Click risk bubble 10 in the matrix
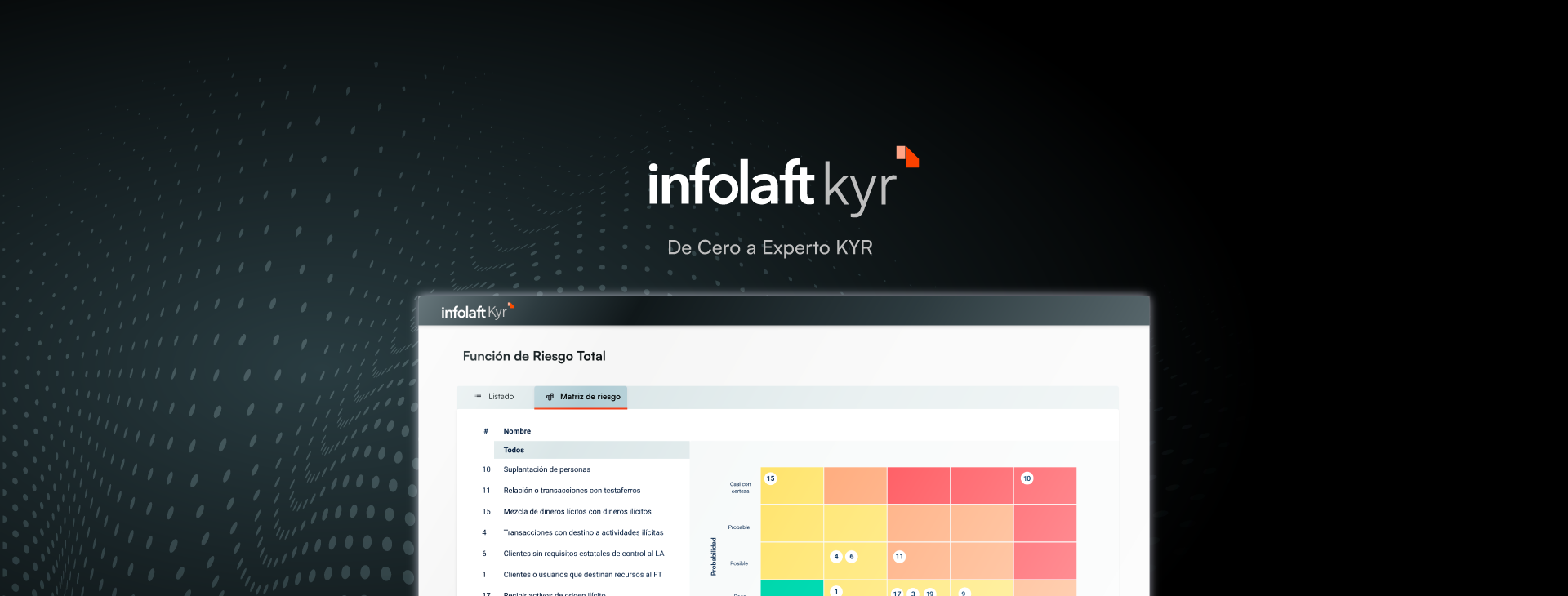Screen dimensions: 1568x596 point(1027,478)
